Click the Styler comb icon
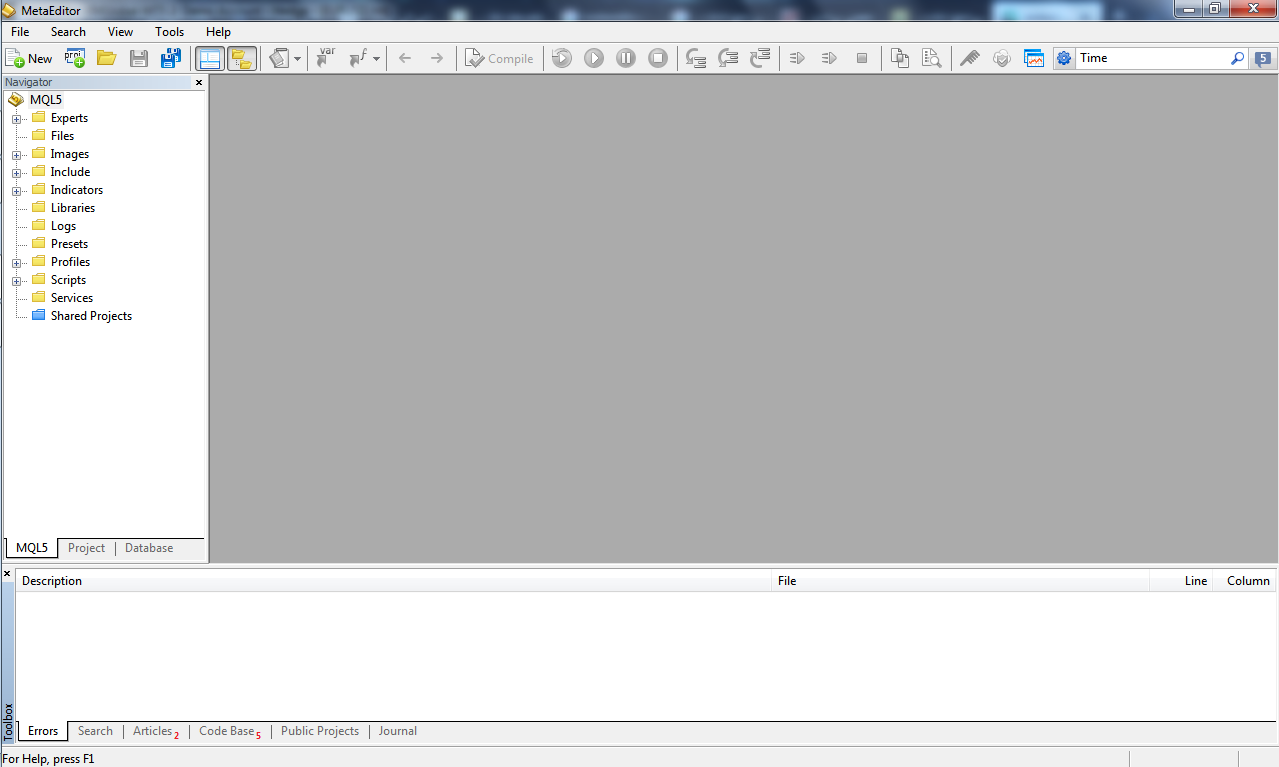 click(969, 59)
